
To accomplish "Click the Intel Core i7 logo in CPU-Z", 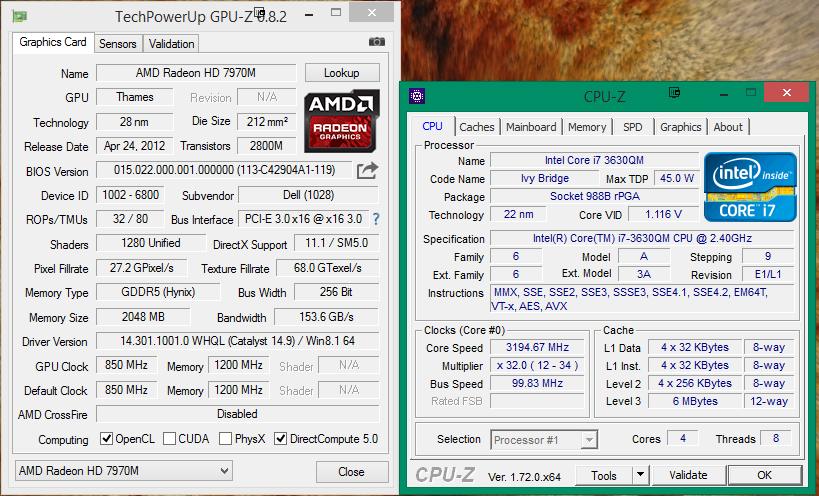I will [x=750, y=187].
